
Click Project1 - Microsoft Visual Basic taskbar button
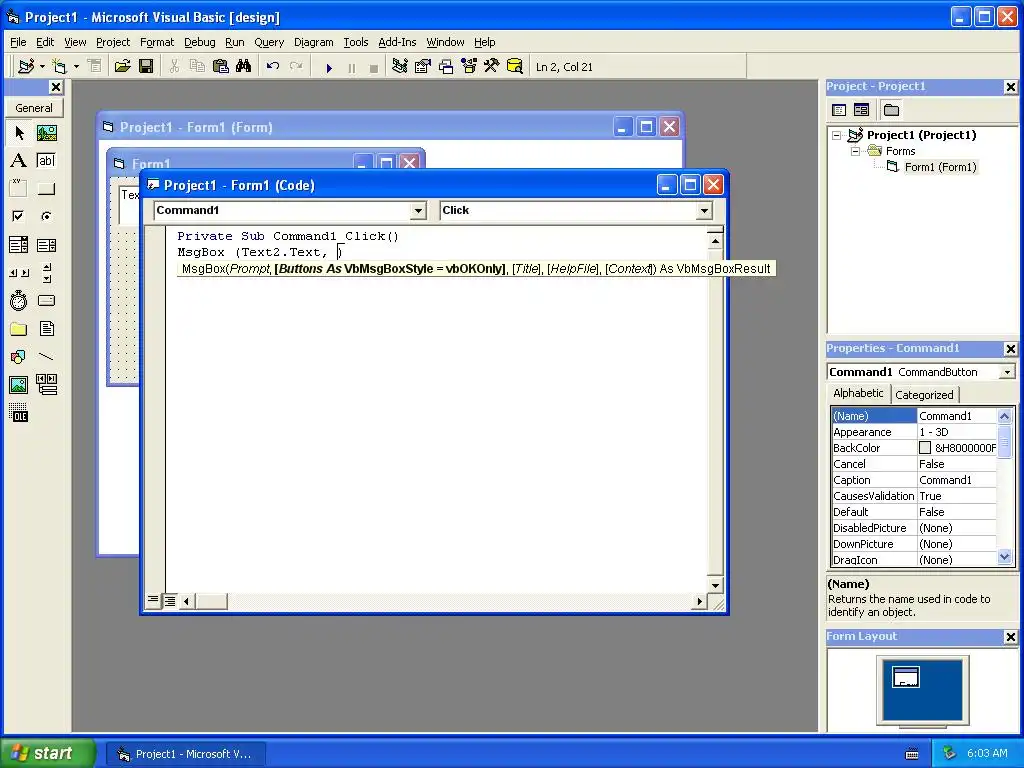tap(186, 754)
